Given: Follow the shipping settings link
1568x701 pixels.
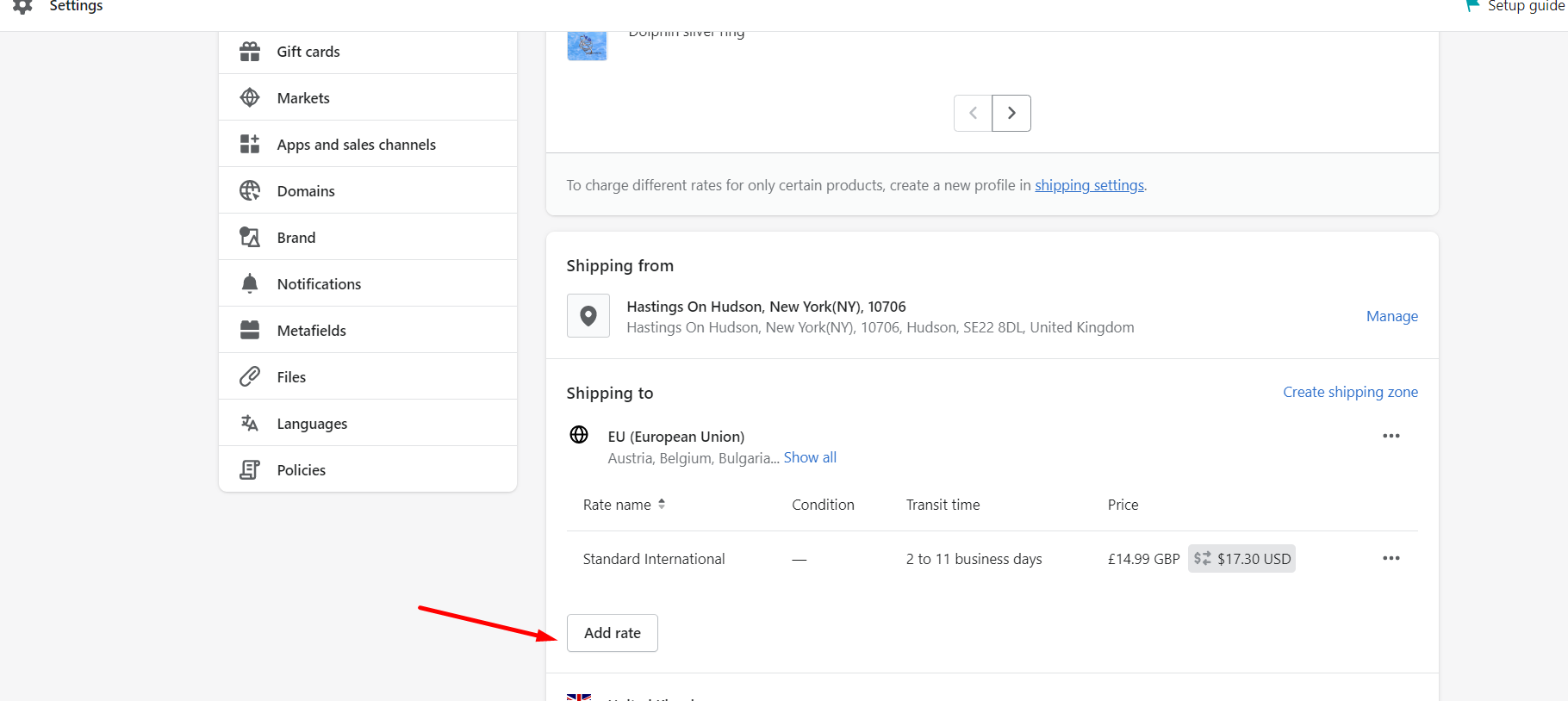Looking at the screenshot, I should [1089, 185].
